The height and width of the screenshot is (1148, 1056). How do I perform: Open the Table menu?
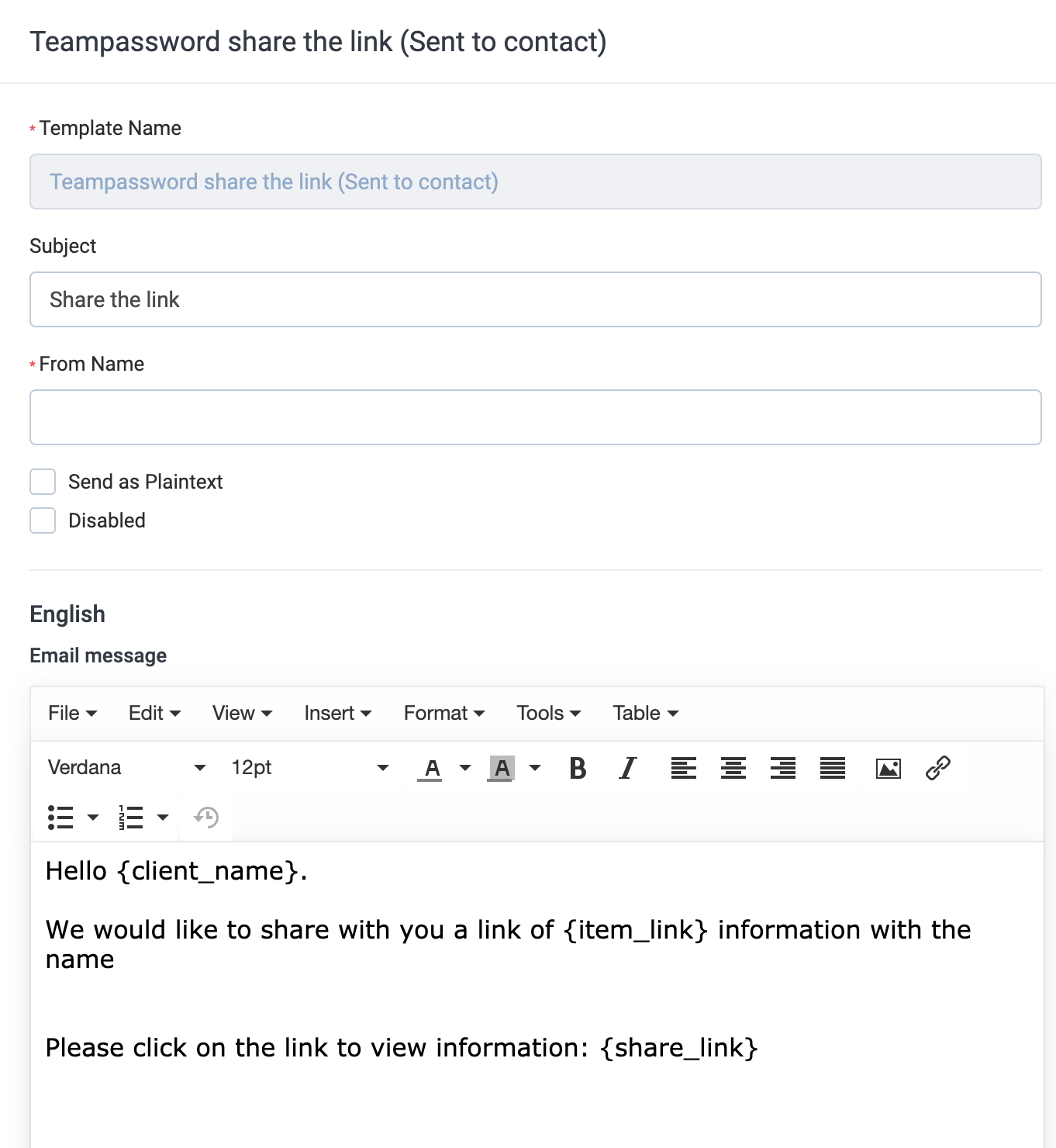pos(644,712)
